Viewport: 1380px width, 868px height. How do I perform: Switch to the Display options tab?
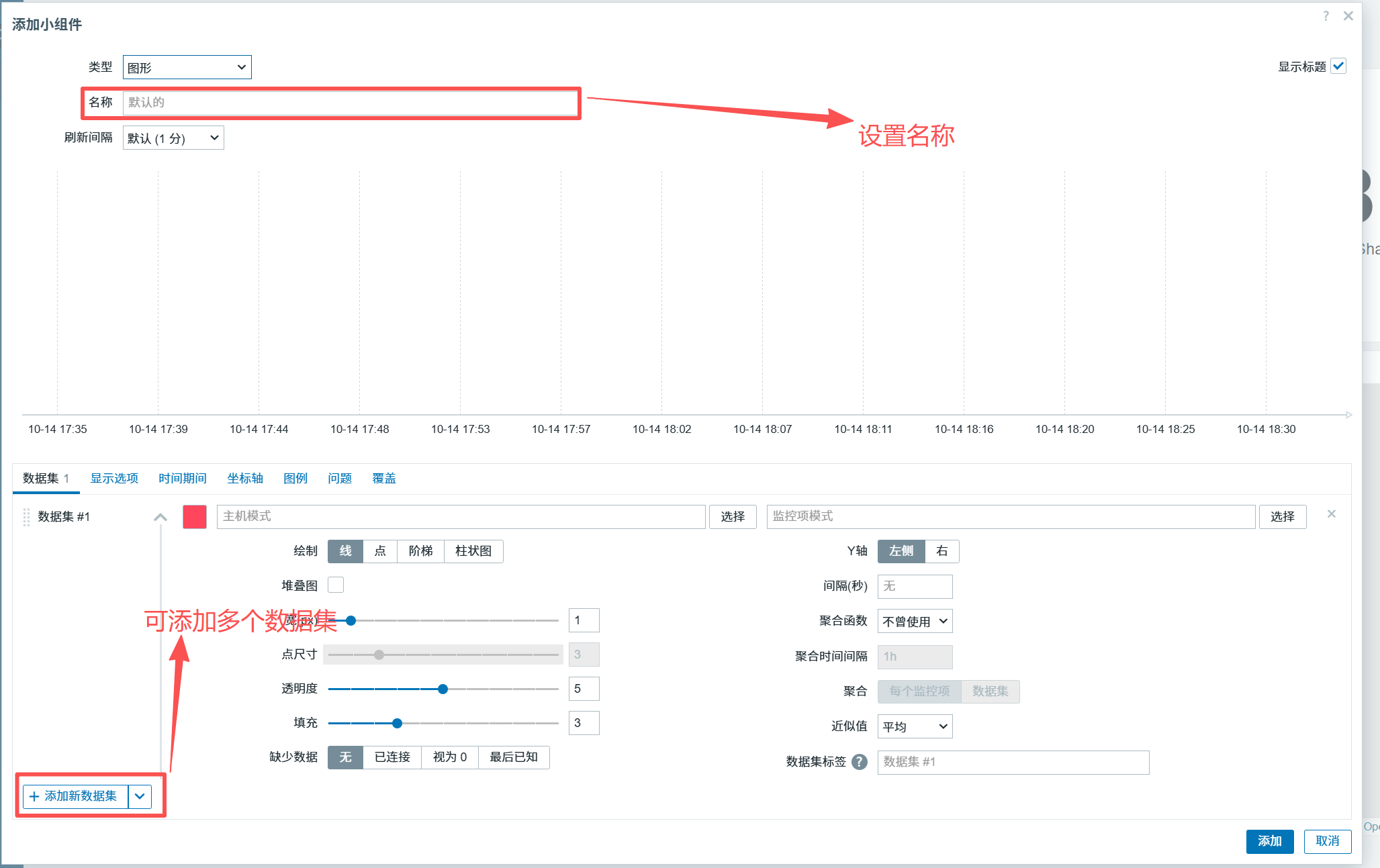[114, 479]
